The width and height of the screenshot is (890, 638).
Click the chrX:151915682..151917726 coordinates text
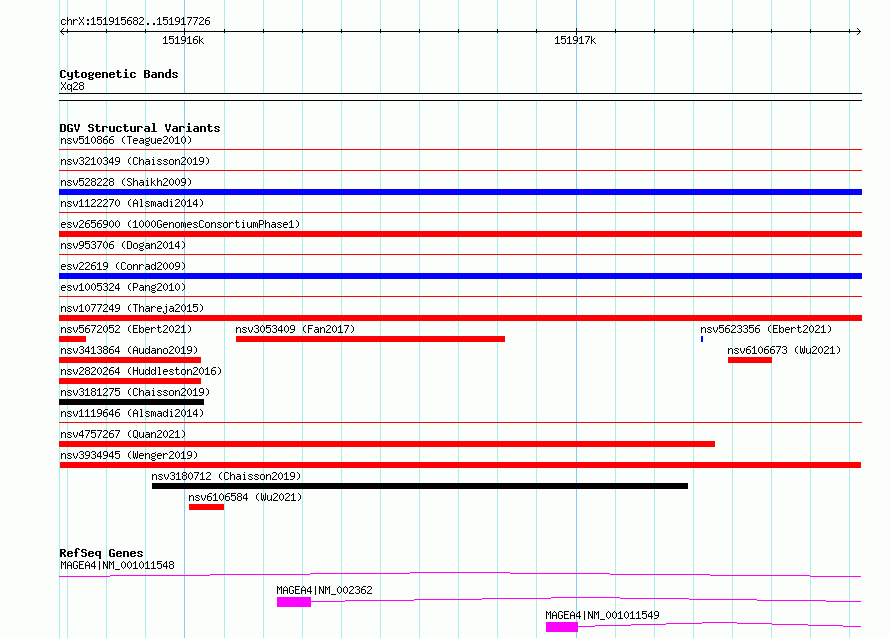click(135, 22)
